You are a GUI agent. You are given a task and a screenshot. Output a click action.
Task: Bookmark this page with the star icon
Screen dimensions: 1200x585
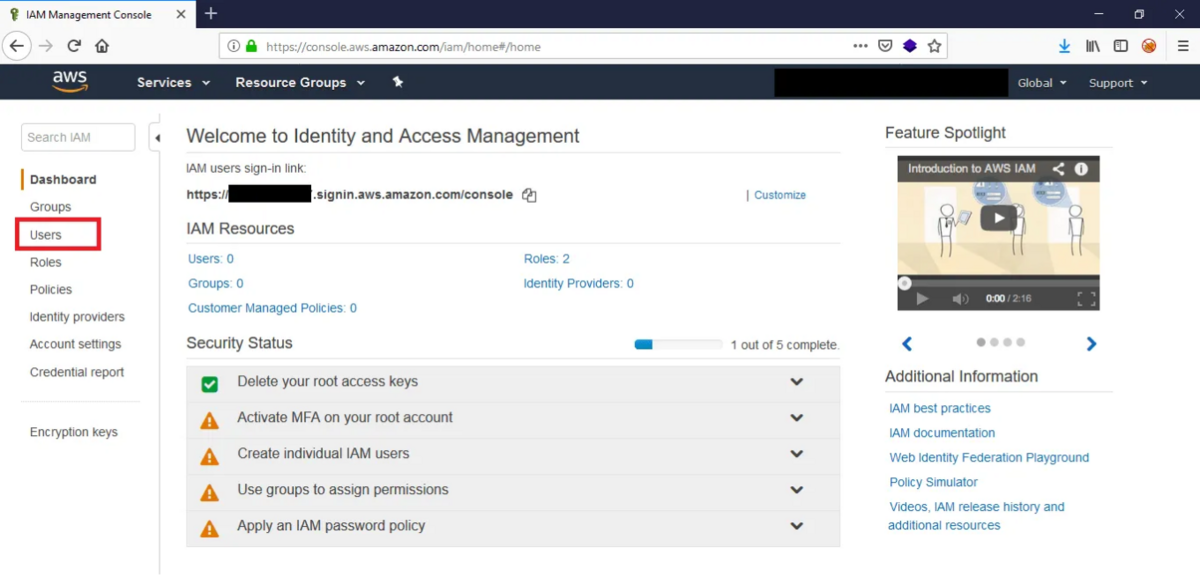tap(934, 46)
